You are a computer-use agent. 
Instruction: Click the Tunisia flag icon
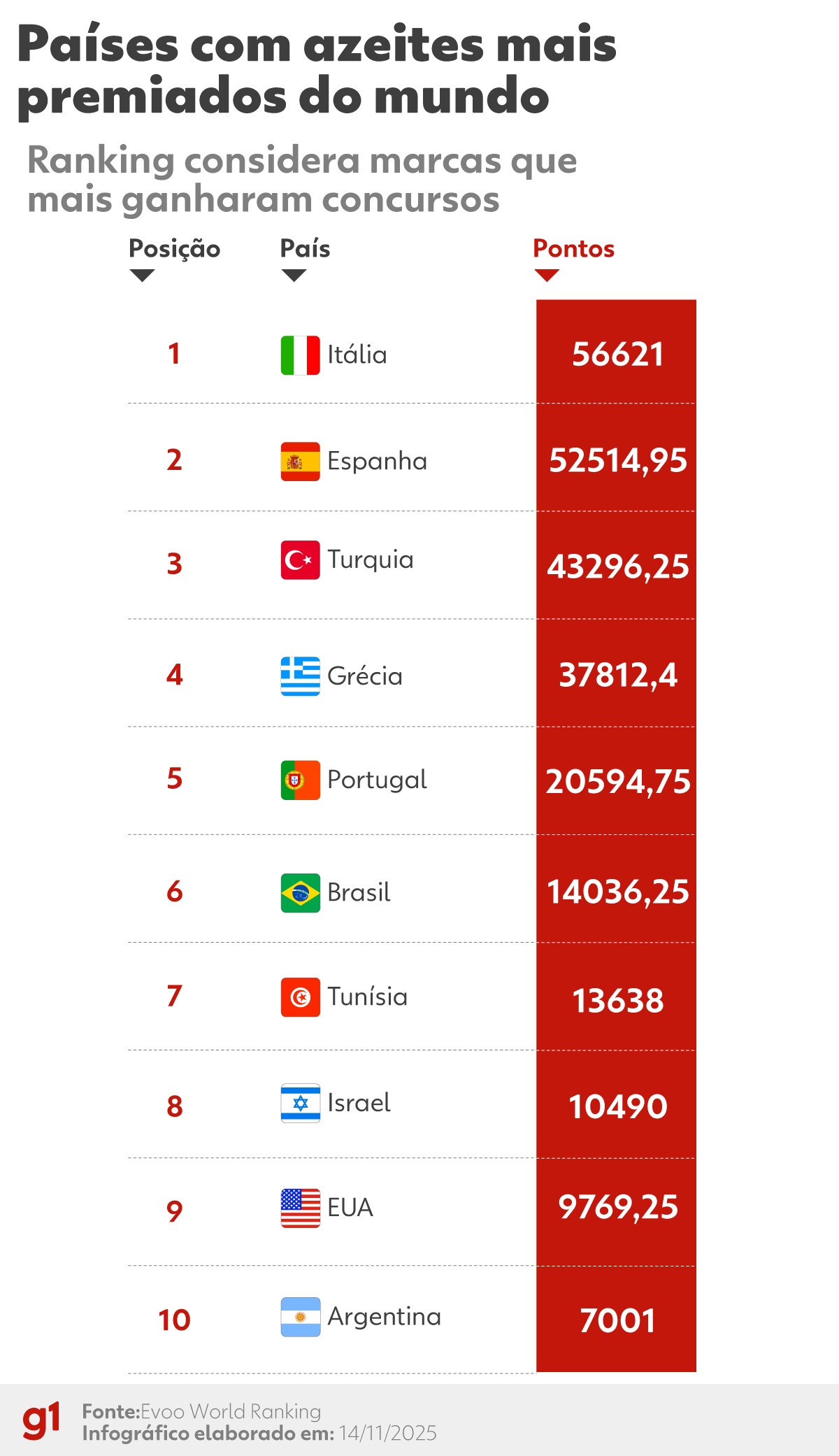(300, 997)
